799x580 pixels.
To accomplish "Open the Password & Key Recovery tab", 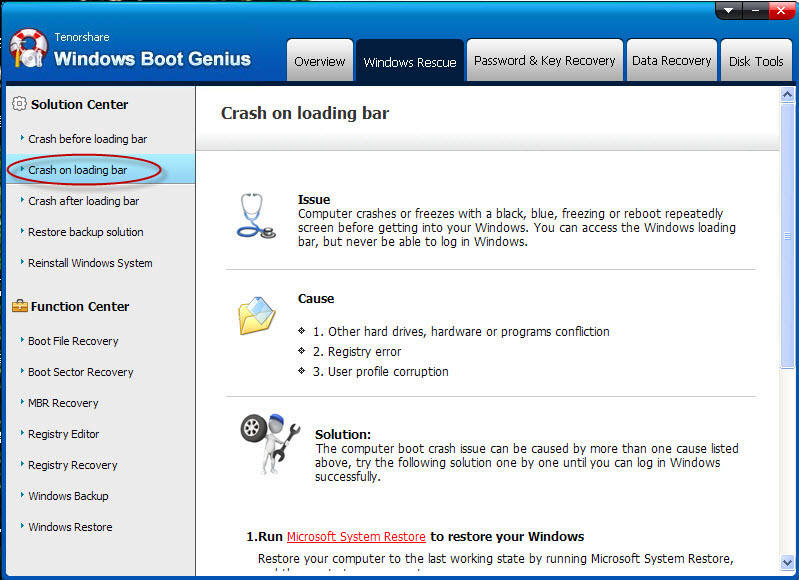I will (545, 61).
